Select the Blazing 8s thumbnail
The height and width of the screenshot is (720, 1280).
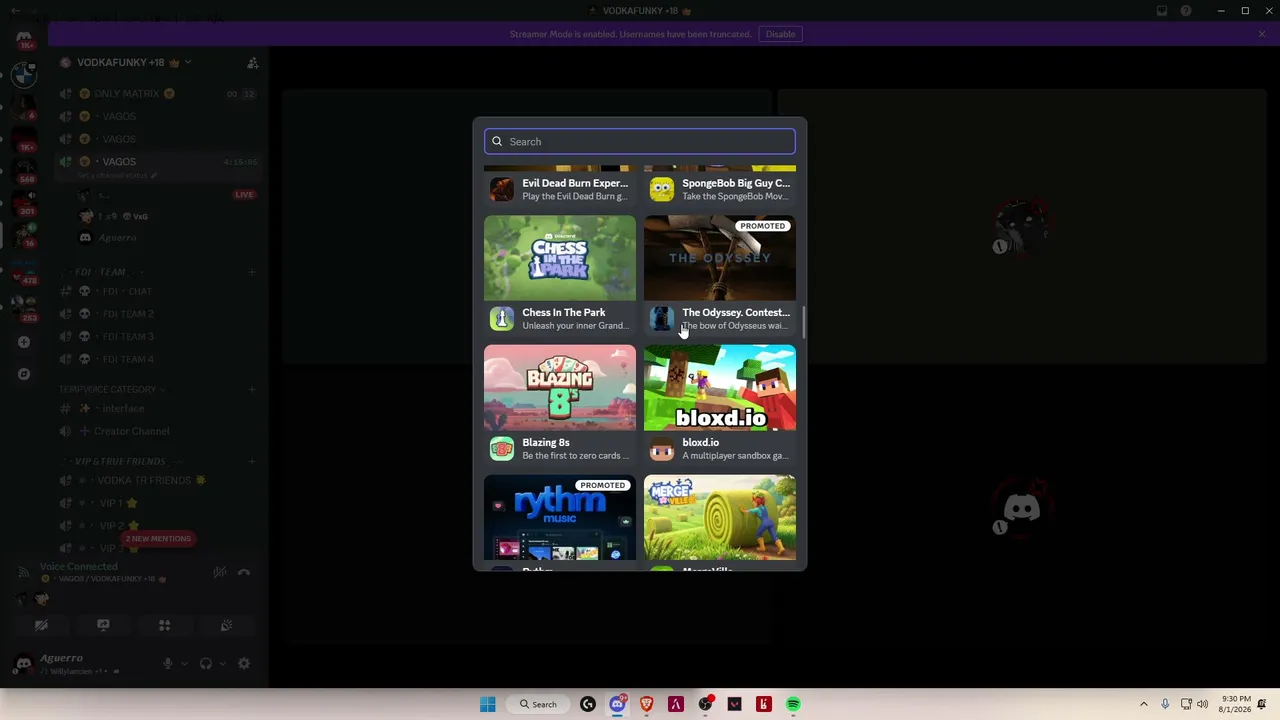pos(560,388)
